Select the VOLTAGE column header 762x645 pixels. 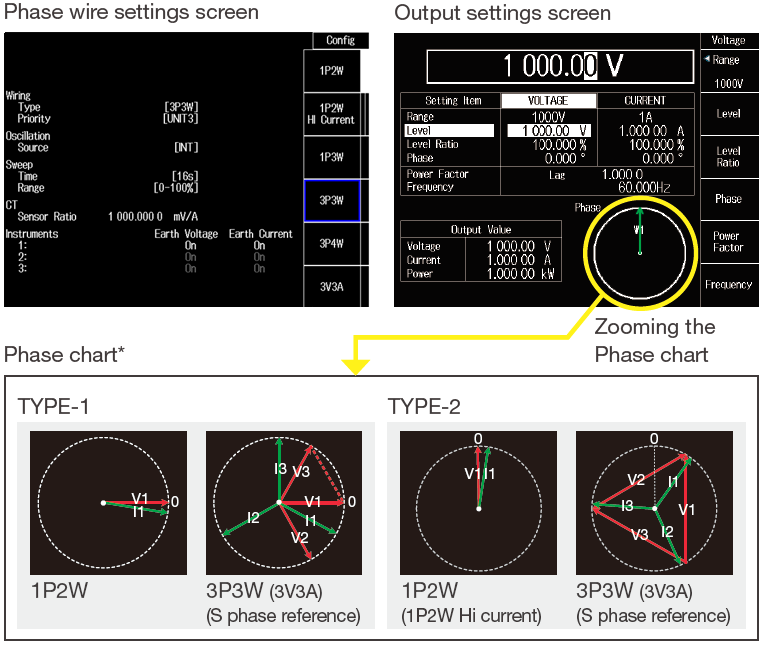click(547, 101)
